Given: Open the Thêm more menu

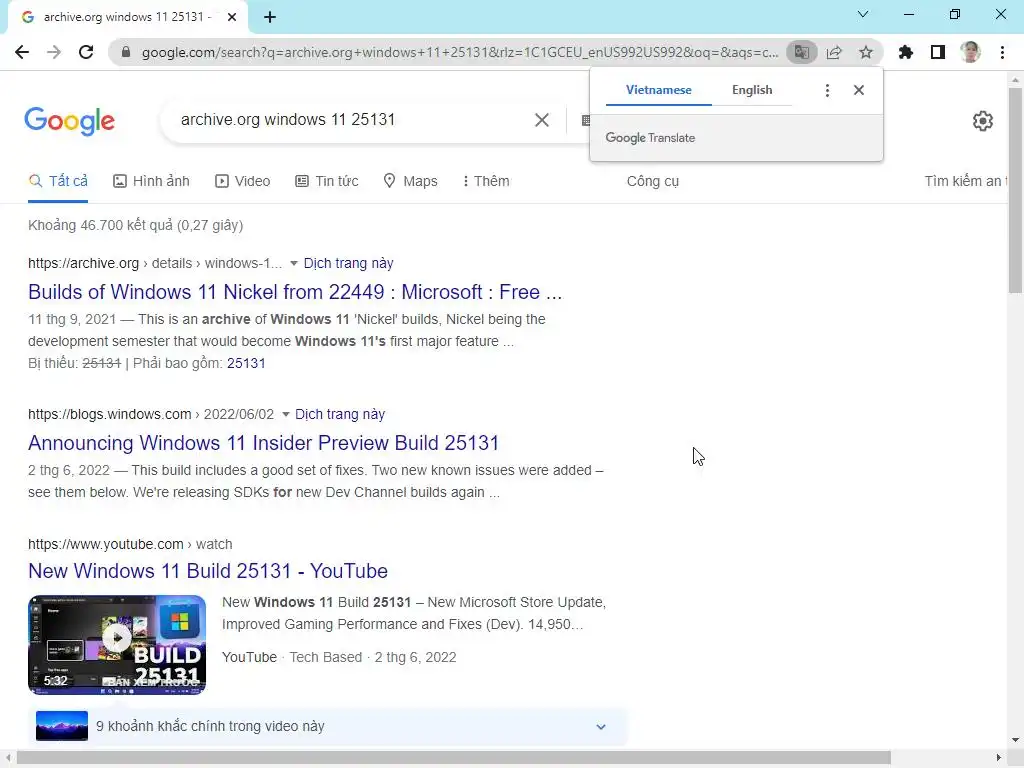Looking at the screenshot, I should [x=485, y=181].
